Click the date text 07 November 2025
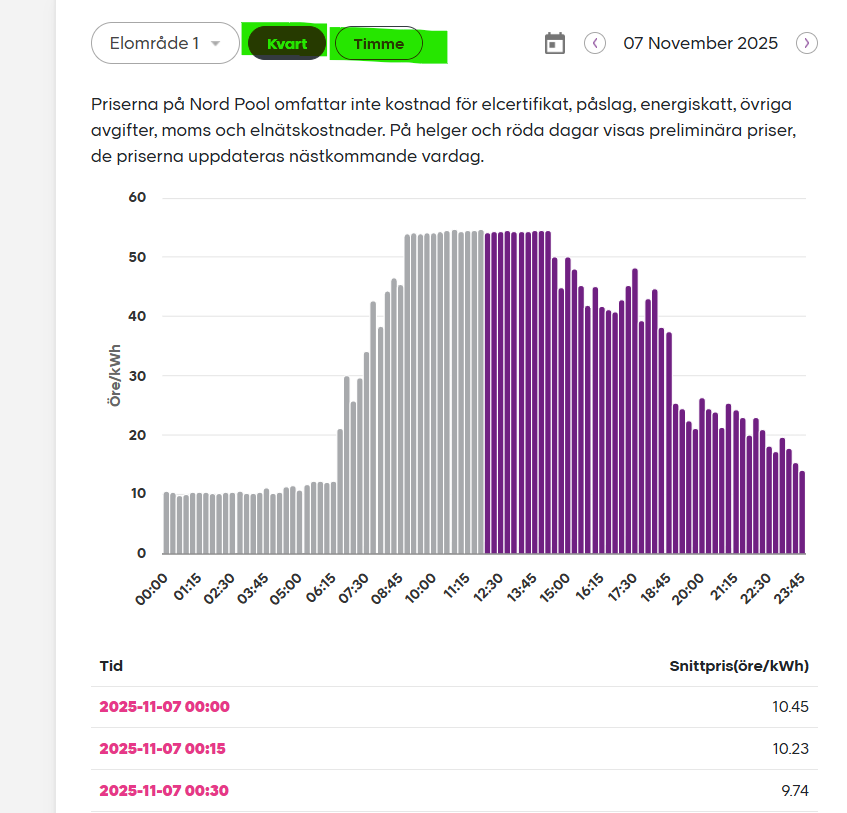This screenshot has width=847, height=813. [700, 43]
